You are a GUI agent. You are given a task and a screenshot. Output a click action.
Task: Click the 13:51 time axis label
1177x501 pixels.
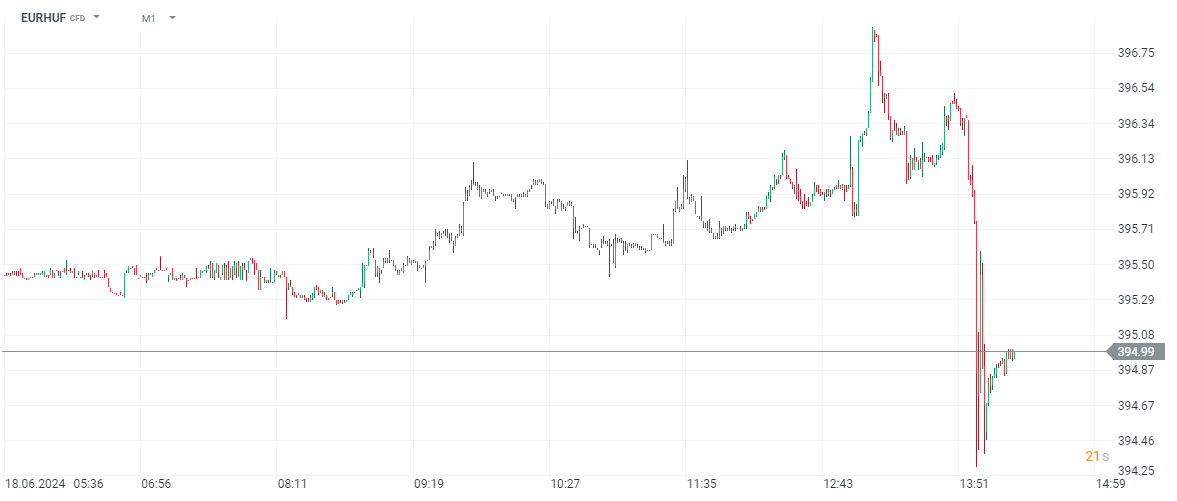[974, 484]
